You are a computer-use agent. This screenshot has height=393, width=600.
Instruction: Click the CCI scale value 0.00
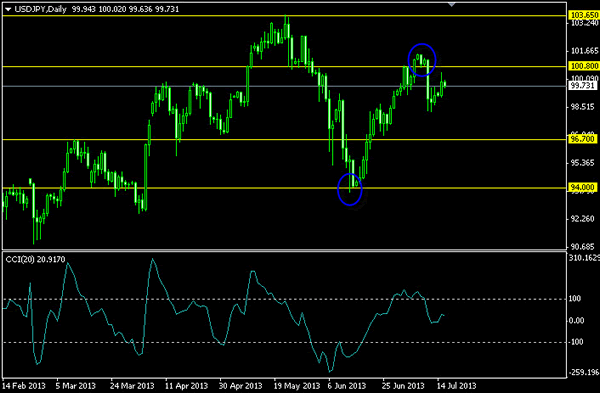(x=576, y=320)
